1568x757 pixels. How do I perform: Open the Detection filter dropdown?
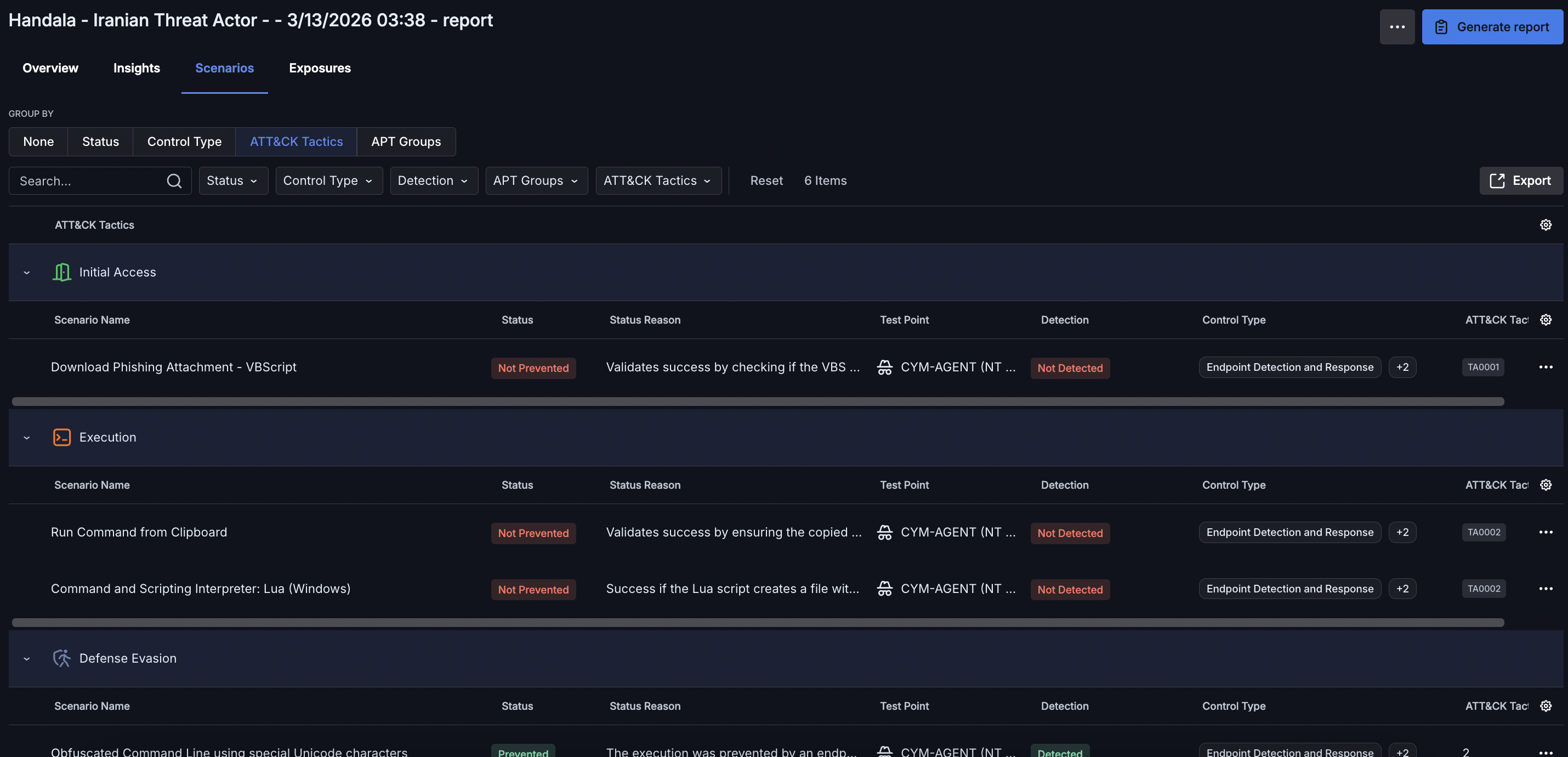[x=433, y=181]
